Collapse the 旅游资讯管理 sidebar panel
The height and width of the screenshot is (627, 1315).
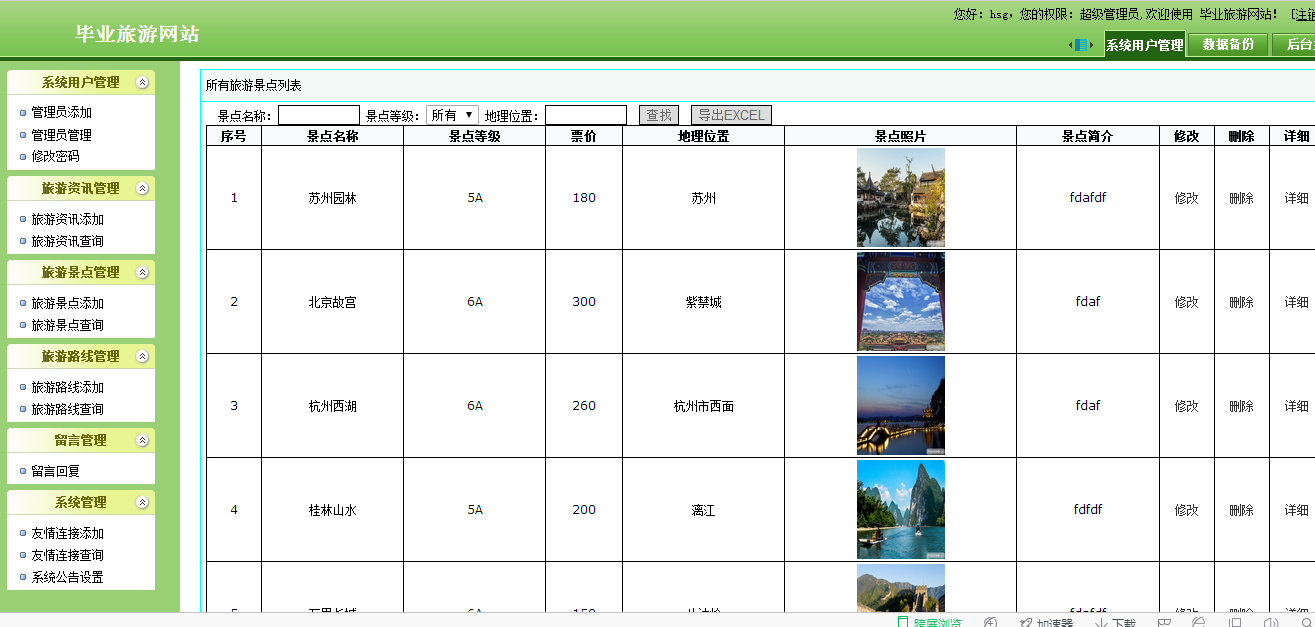142,188
